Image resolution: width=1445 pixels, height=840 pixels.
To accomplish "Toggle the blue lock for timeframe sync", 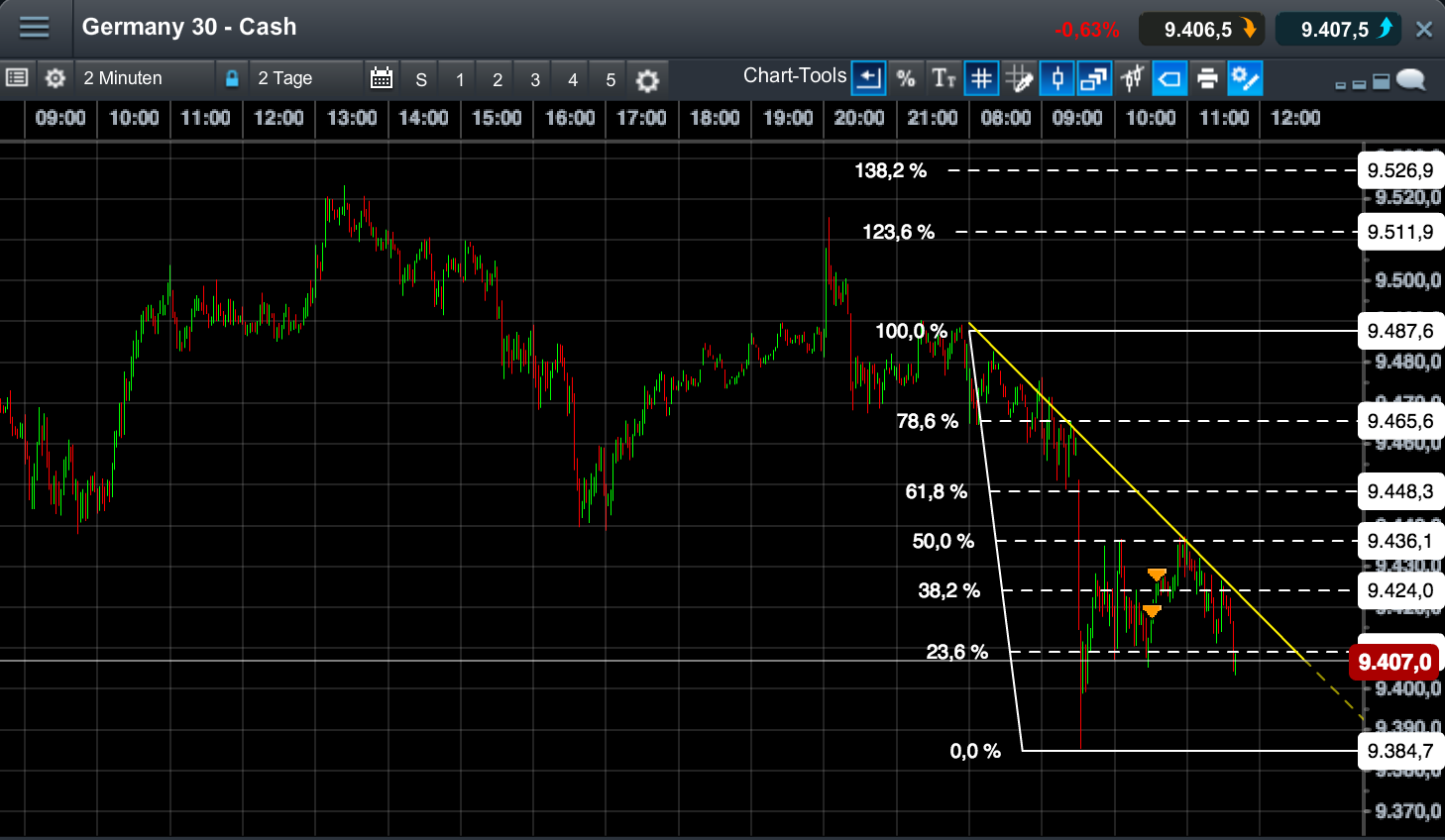I will coord(232,77).
